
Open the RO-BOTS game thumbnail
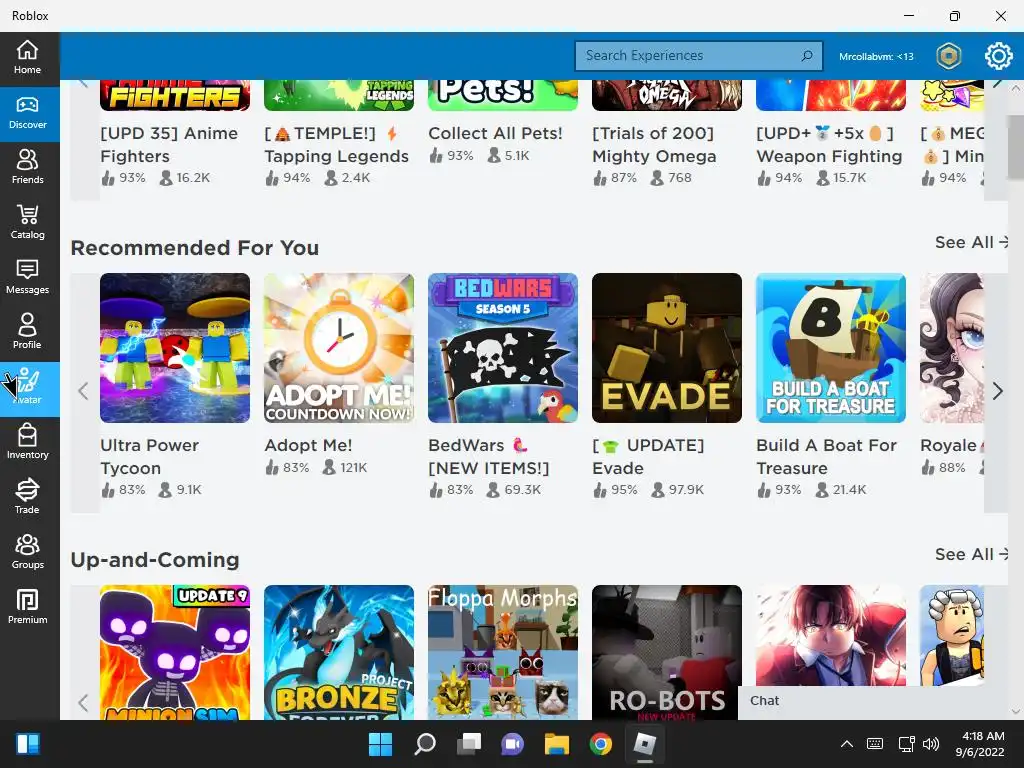667,652
